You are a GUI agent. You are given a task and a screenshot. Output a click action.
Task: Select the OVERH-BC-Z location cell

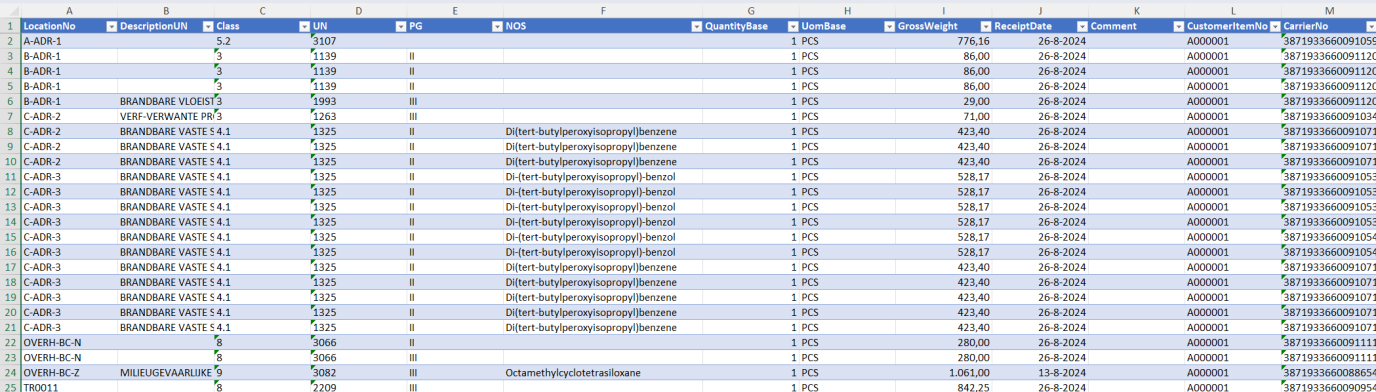(68, 372)
